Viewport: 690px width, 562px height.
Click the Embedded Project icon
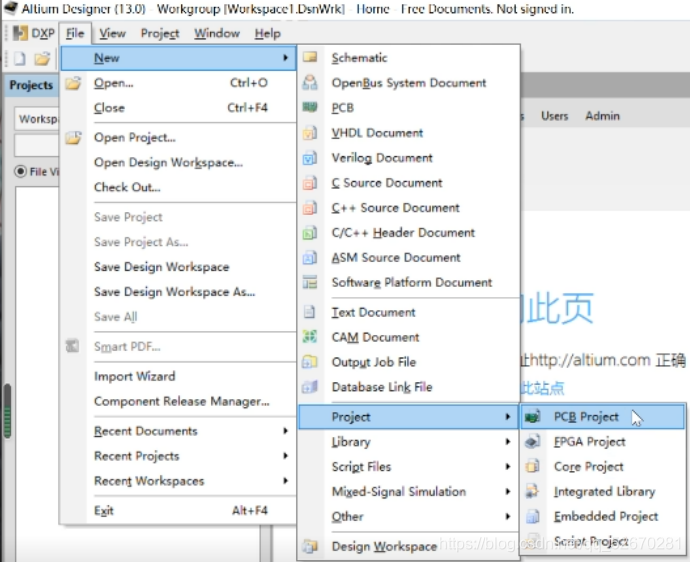[532, 516]
